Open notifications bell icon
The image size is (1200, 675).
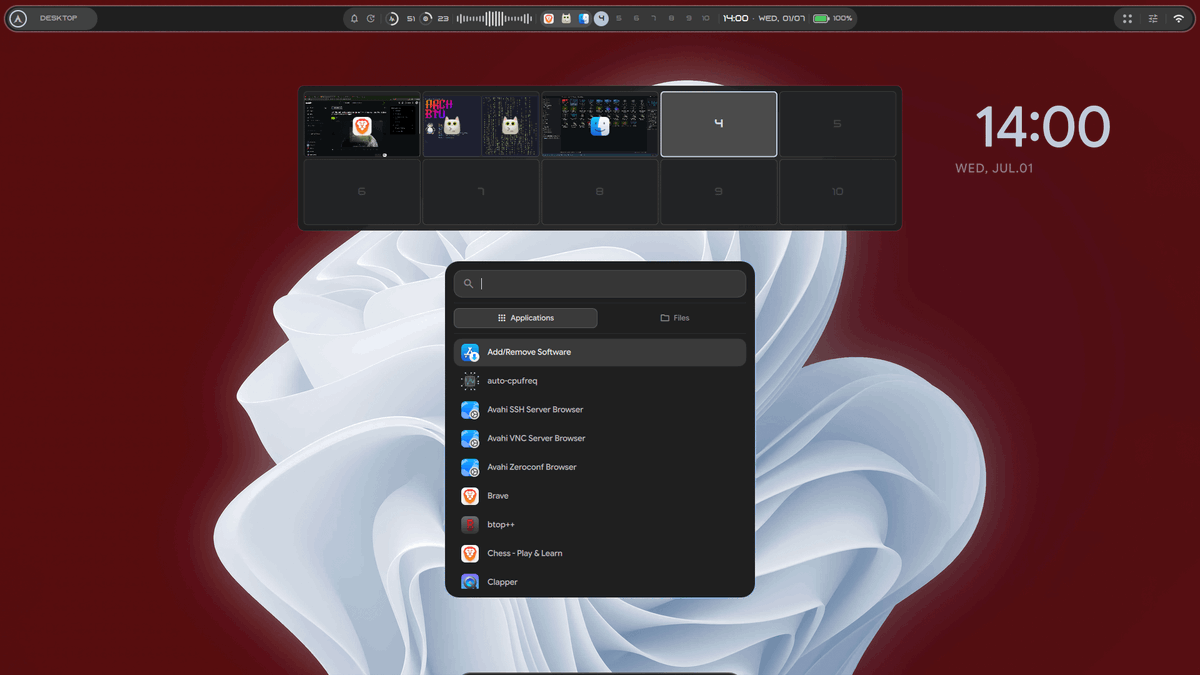[354, 18]
